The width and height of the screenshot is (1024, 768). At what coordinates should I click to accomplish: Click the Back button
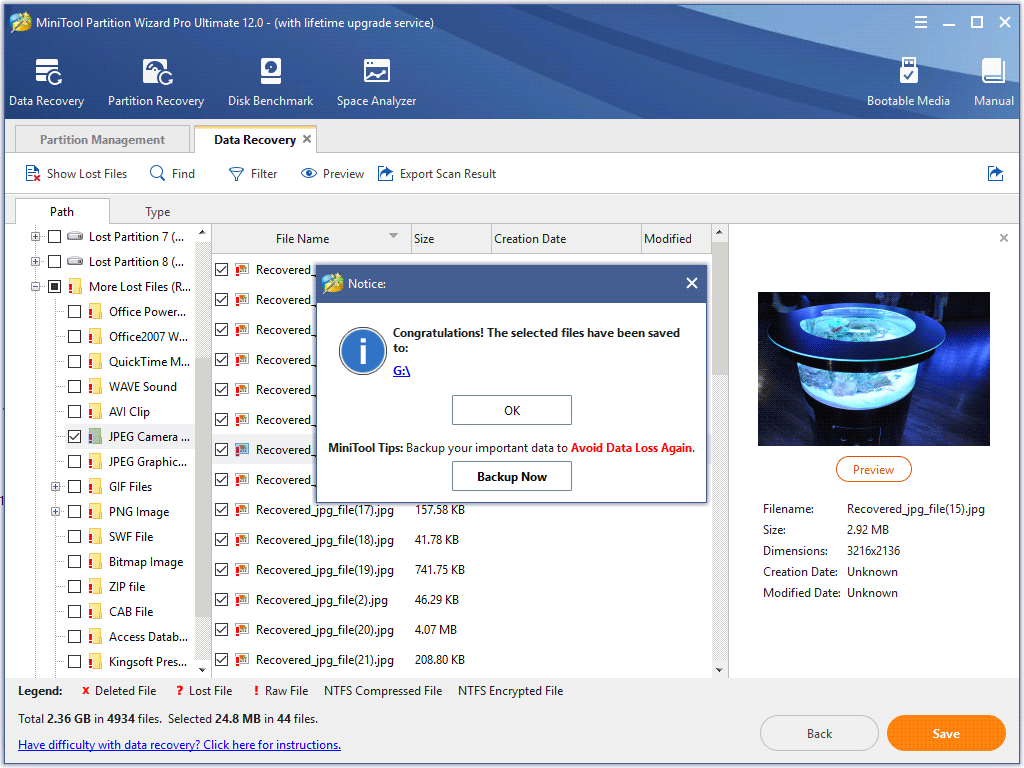point(819,733)
